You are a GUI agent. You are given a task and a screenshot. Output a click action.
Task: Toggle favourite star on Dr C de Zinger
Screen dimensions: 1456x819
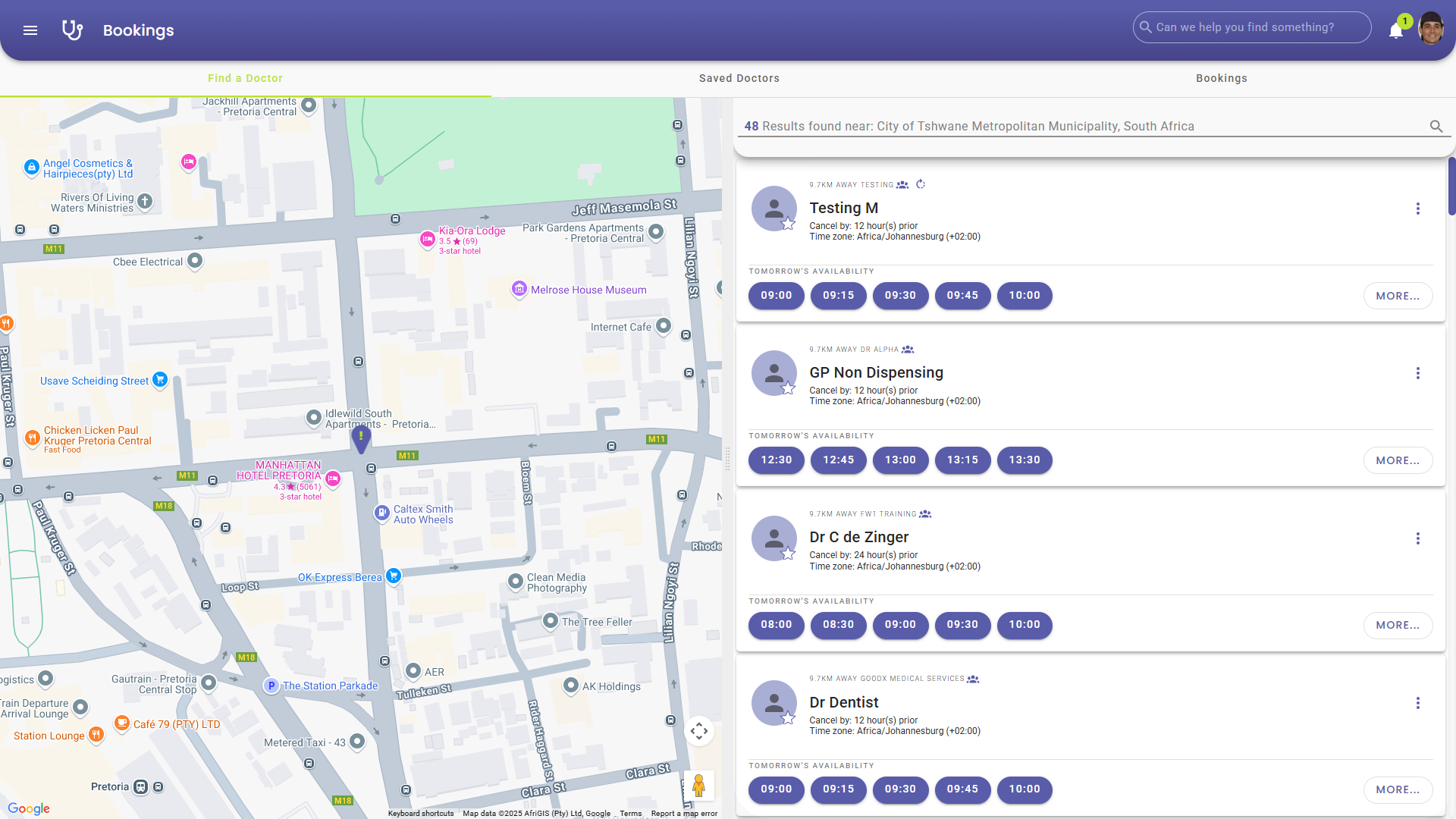(x=789, y=554)
